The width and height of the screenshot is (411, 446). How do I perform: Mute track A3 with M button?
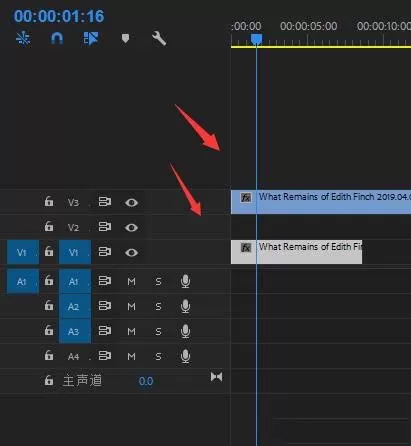pos(131,332)
